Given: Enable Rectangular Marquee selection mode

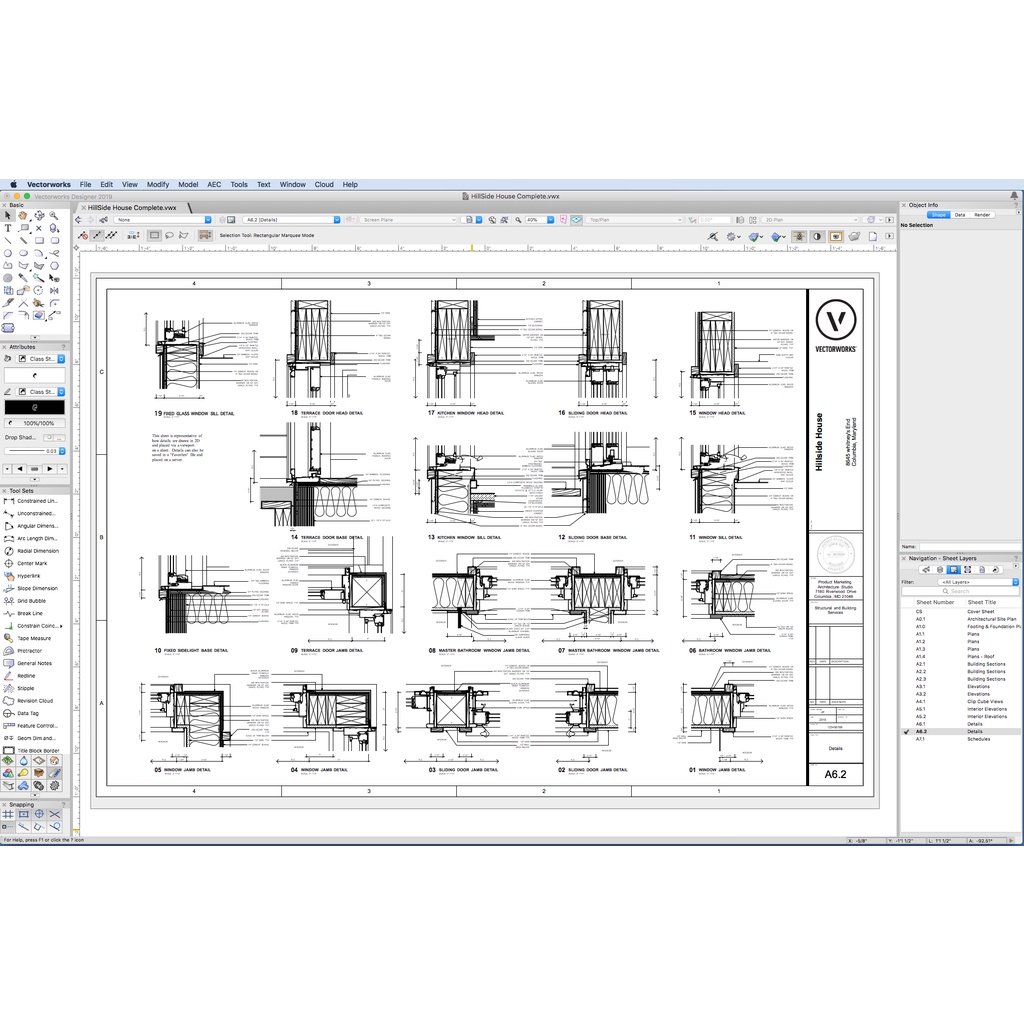Looking at the screenshot, I should point(154,235).
